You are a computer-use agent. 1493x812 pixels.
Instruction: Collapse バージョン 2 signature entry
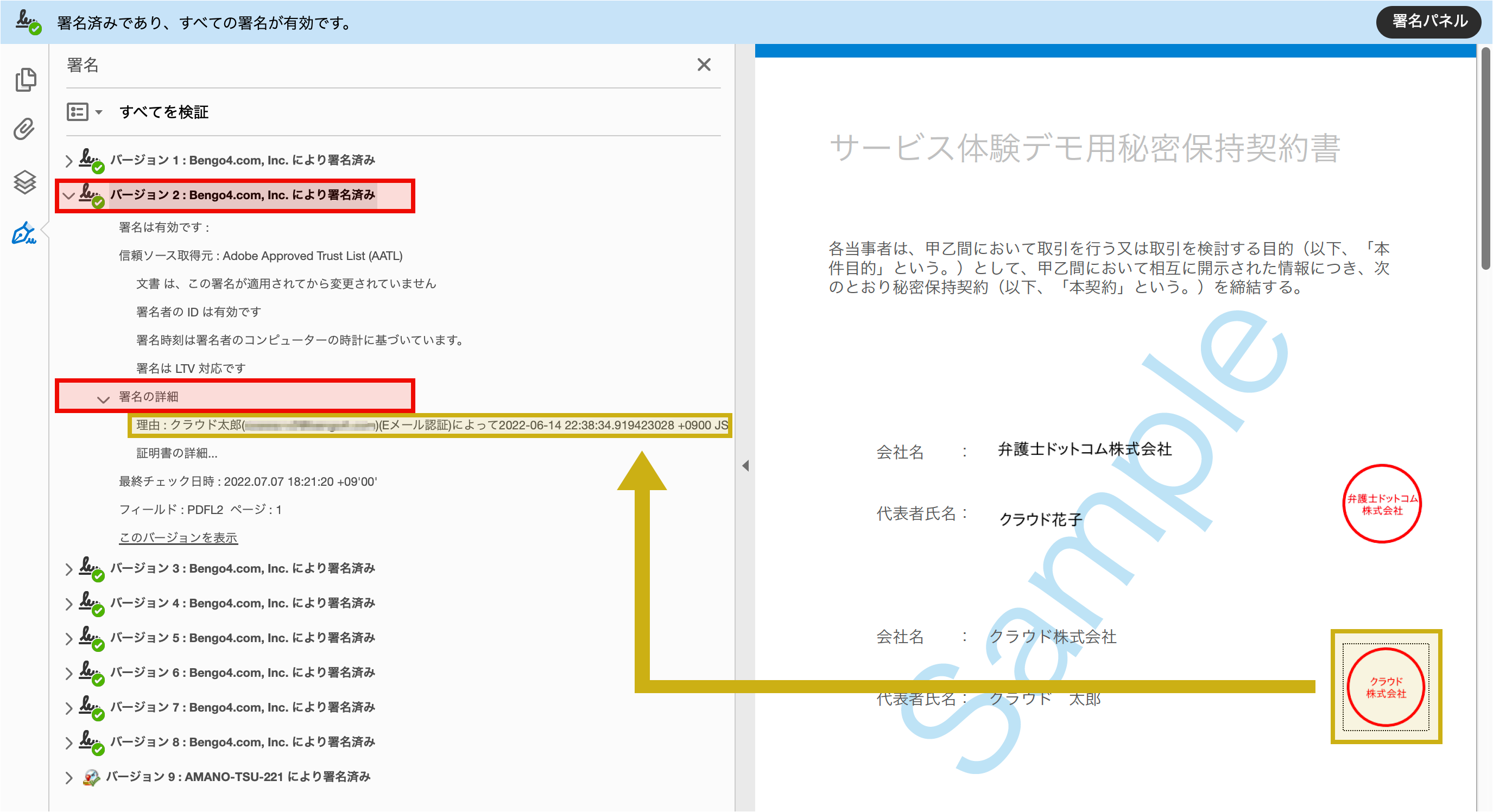(68, 195)
